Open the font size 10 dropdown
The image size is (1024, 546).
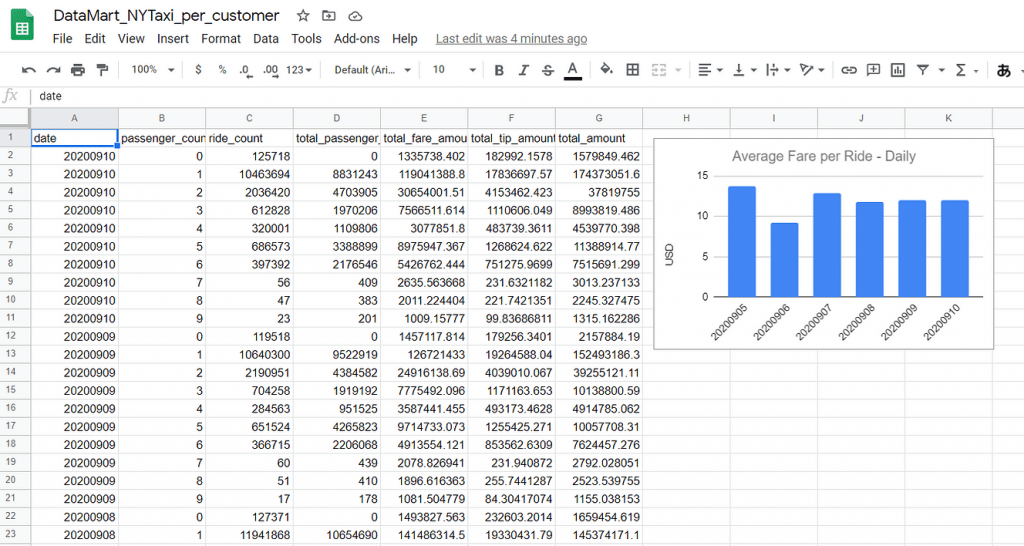(454, 70)
